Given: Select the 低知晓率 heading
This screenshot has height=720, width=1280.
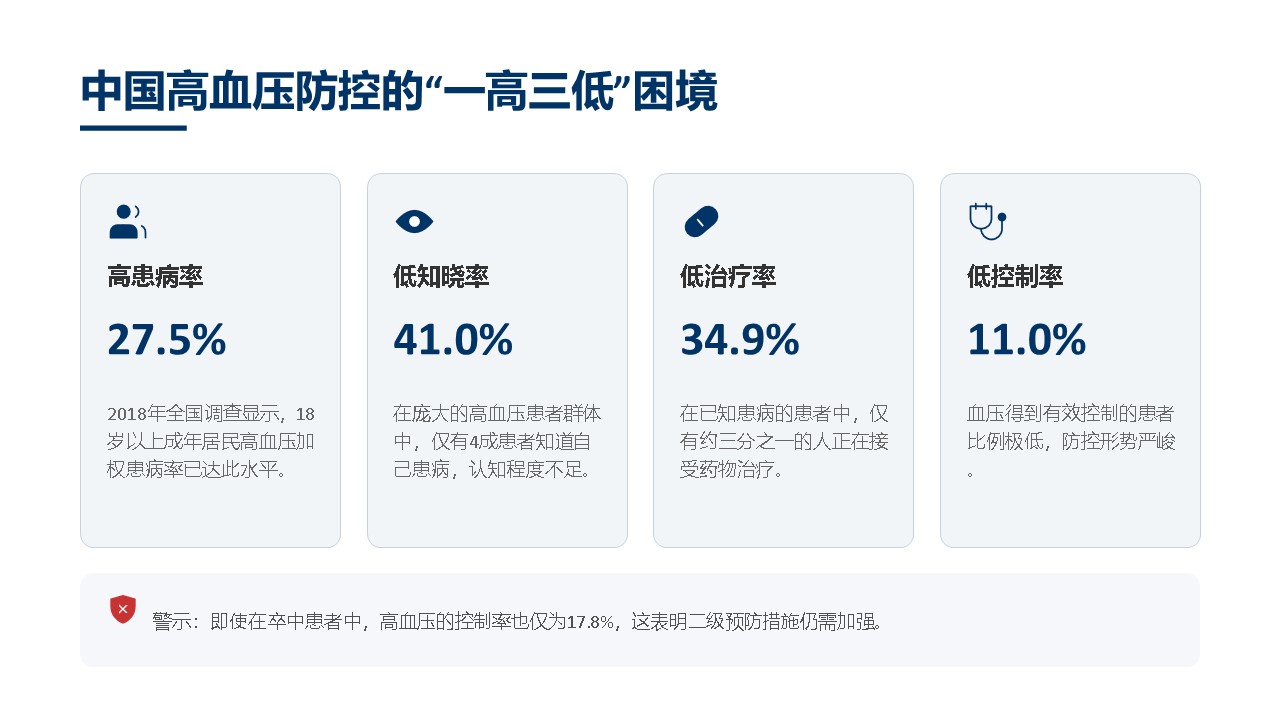Looking at the screenshot, I should pyautogui.click(x=441, y=277).
